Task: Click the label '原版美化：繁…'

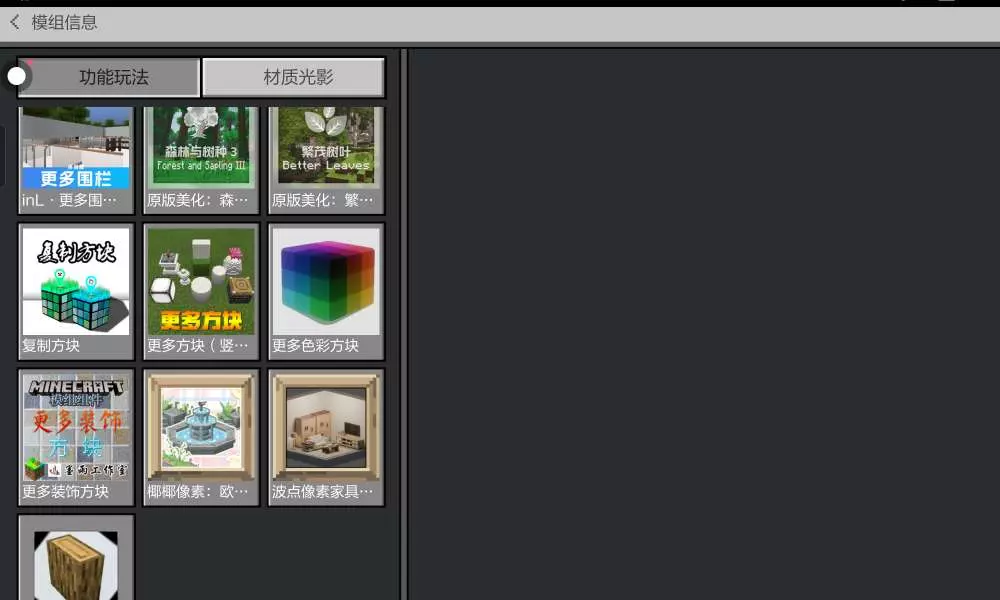Action: [323, 200]
